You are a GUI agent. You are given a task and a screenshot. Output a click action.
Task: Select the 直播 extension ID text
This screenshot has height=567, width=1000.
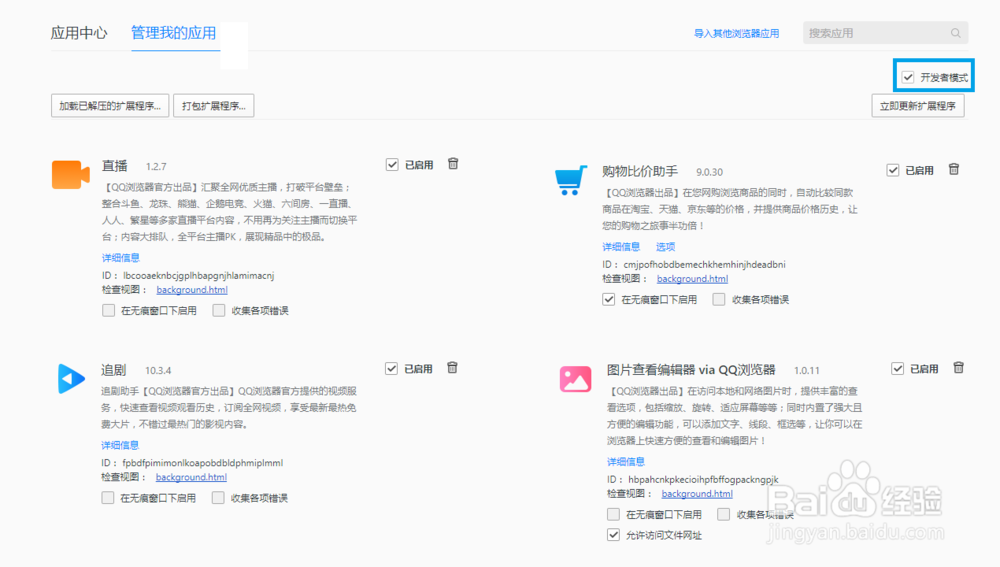198,276
